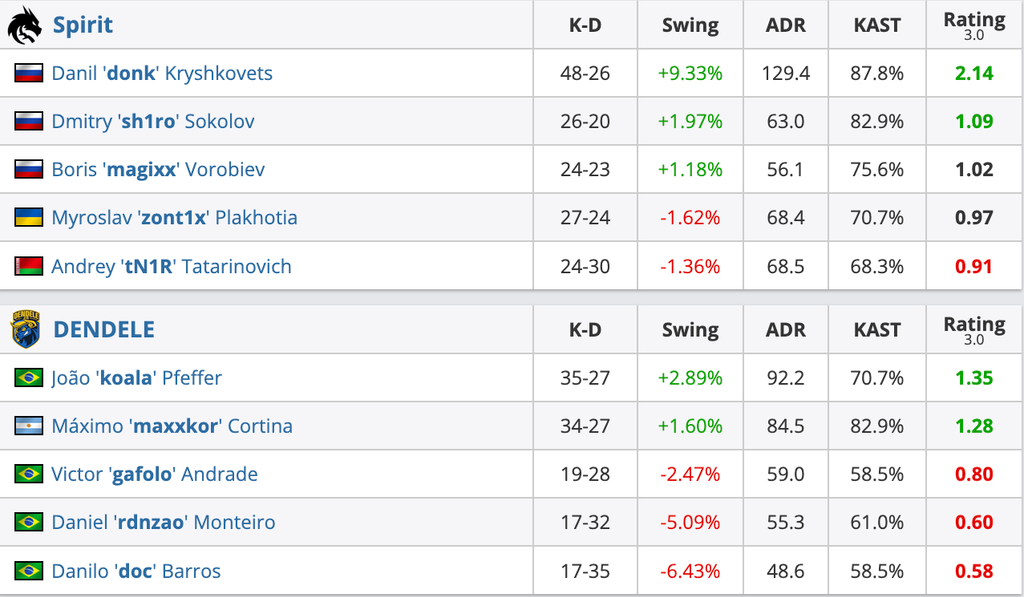Click the Ukrainian flag beside zont1x

[29, 217]
